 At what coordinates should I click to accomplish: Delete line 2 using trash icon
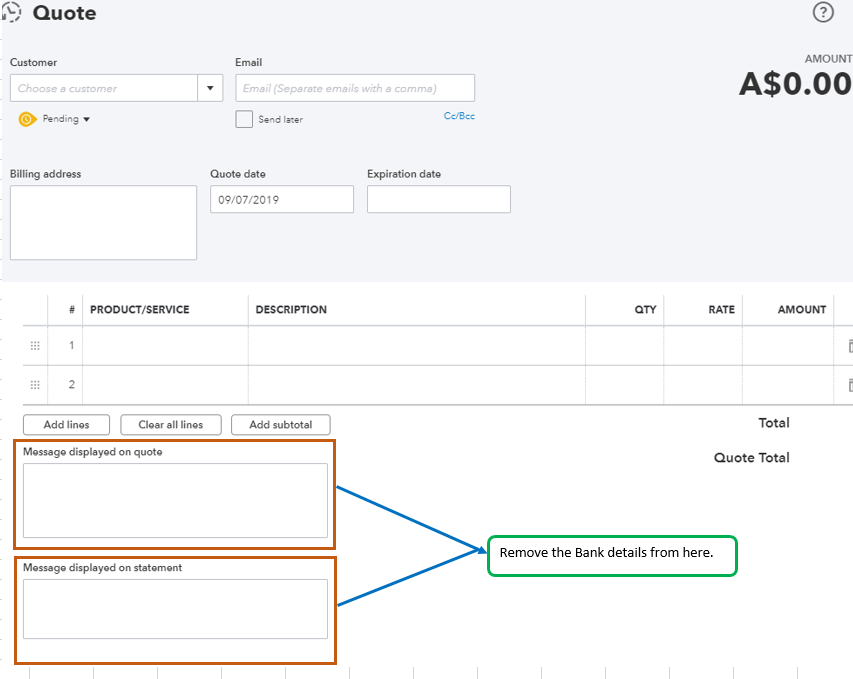pos(850,385)
